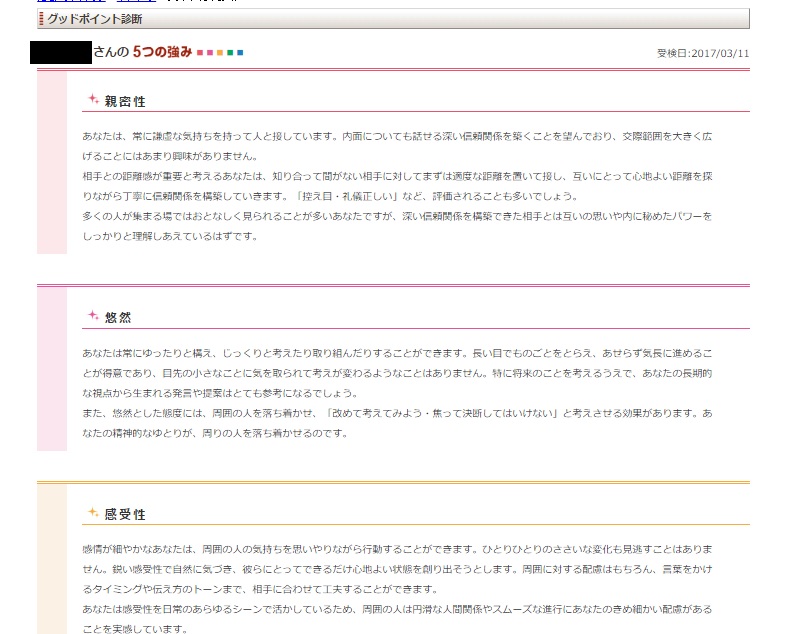Click the line starting 感情が細やかなあなたは

pyautogui.click(x=397, y=549)
